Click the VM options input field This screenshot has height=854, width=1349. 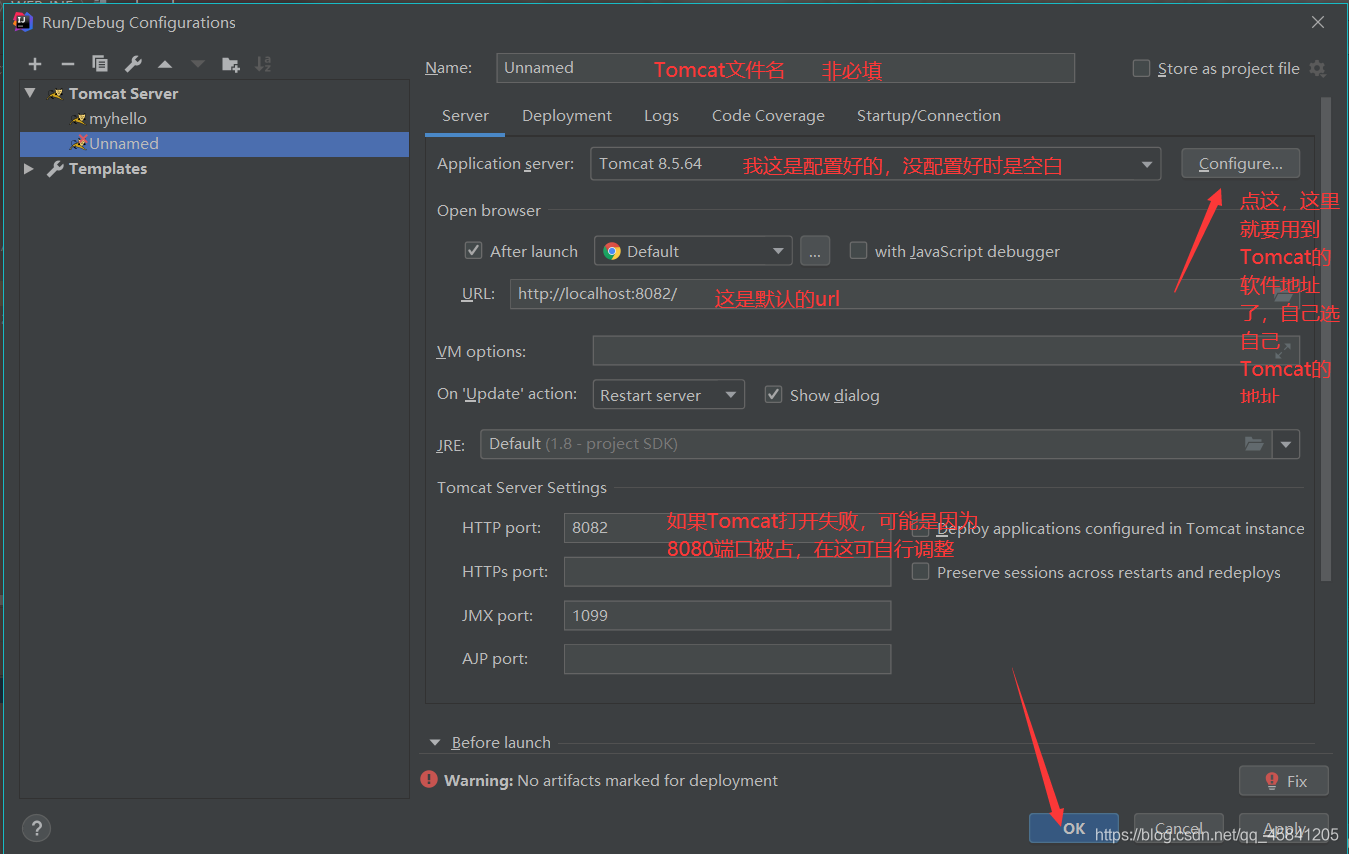(x=945, y=351)
